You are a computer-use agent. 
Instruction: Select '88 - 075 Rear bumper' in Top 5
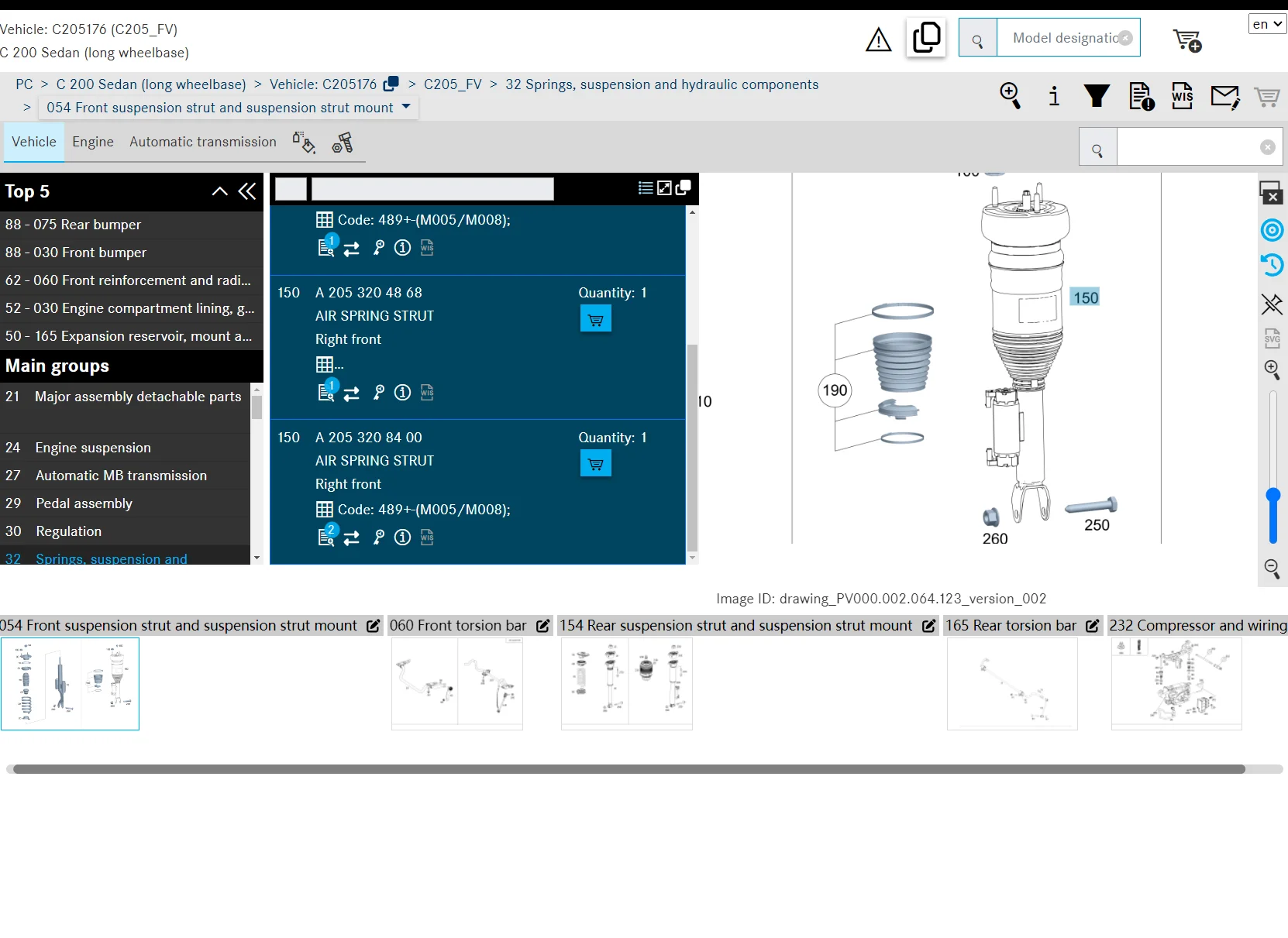[131, 225]
